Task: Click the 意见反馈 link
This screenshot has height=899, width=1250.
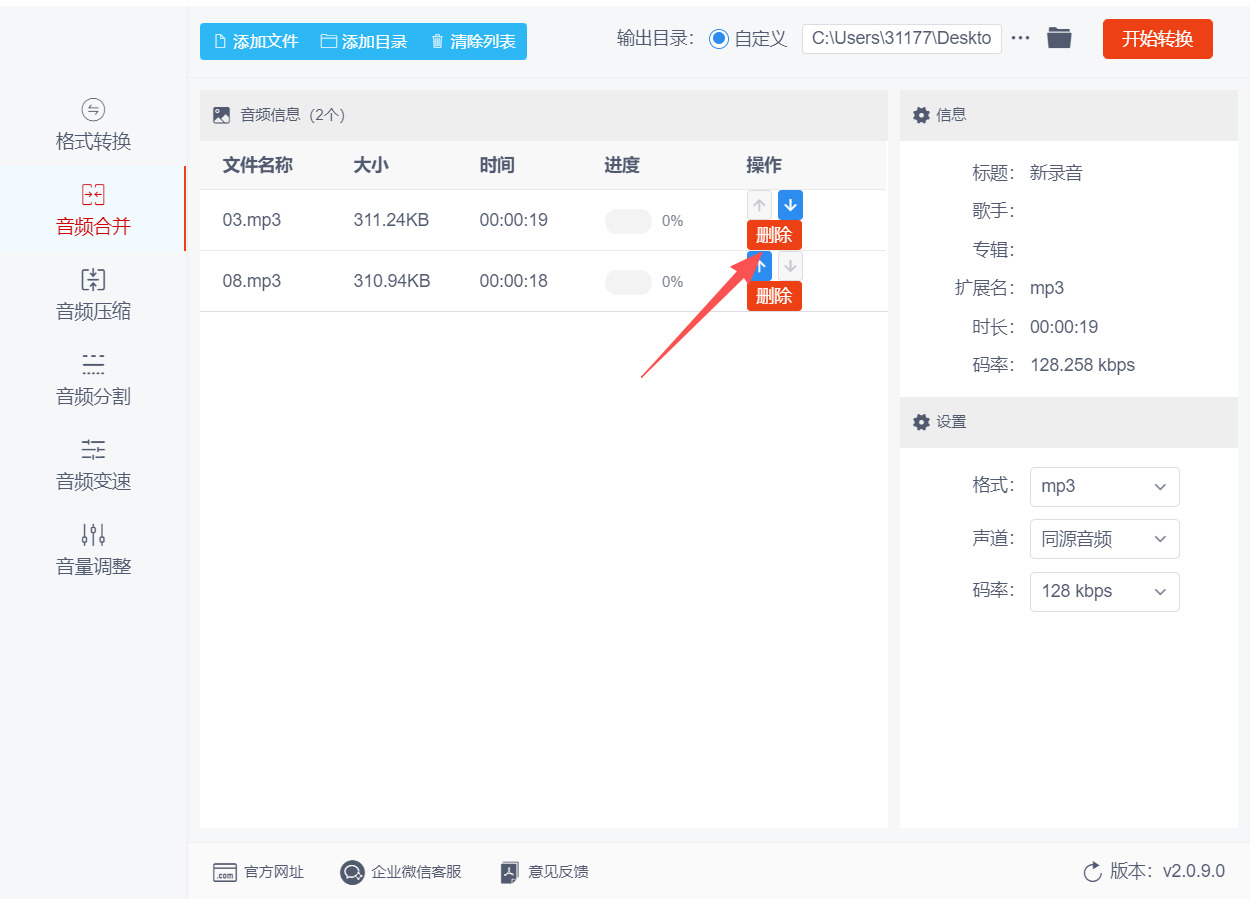Action: pyautogui.click(x=544, y=872)
